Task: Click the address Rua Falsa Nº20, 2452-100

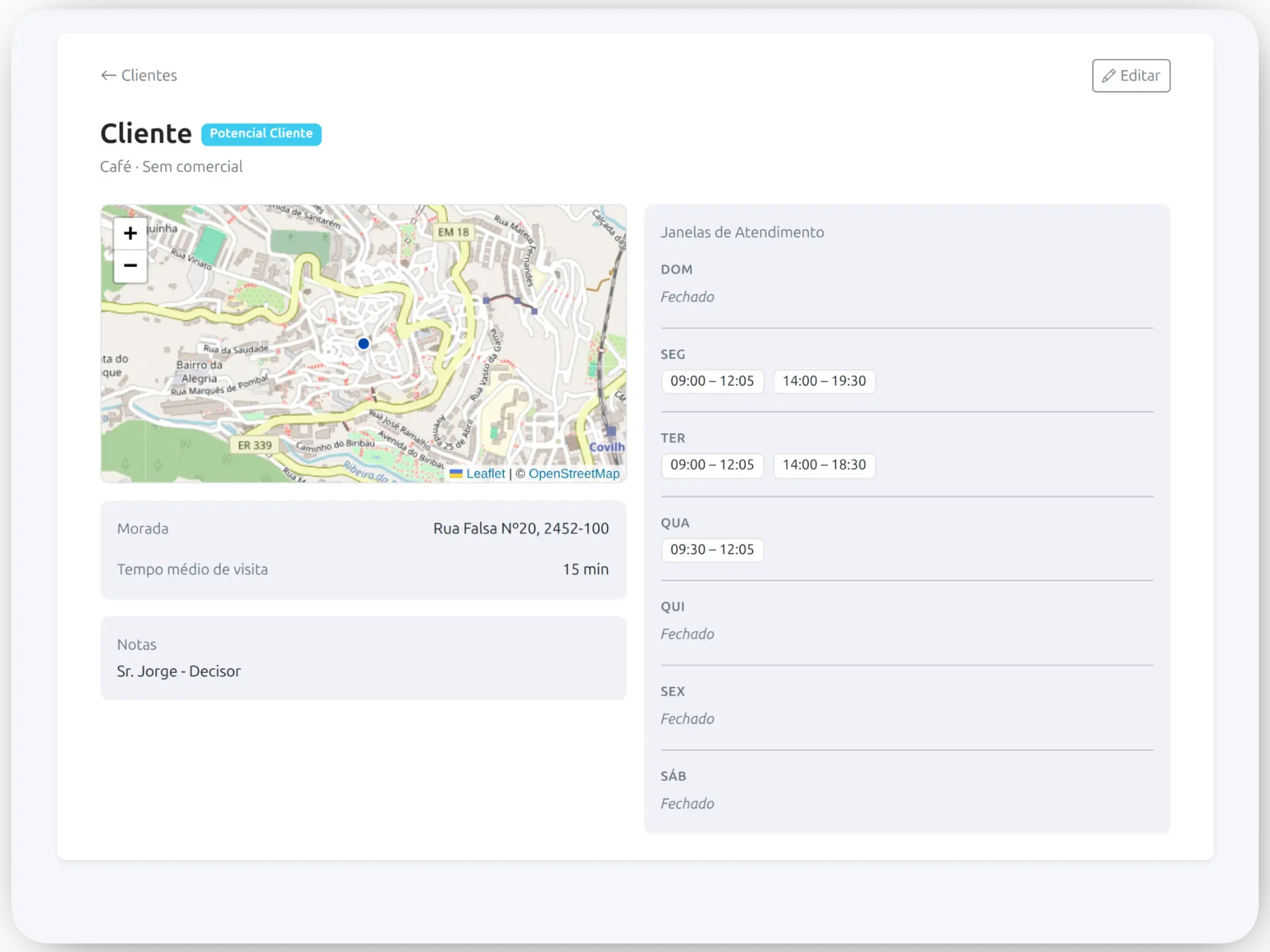Action: point(521,528)
